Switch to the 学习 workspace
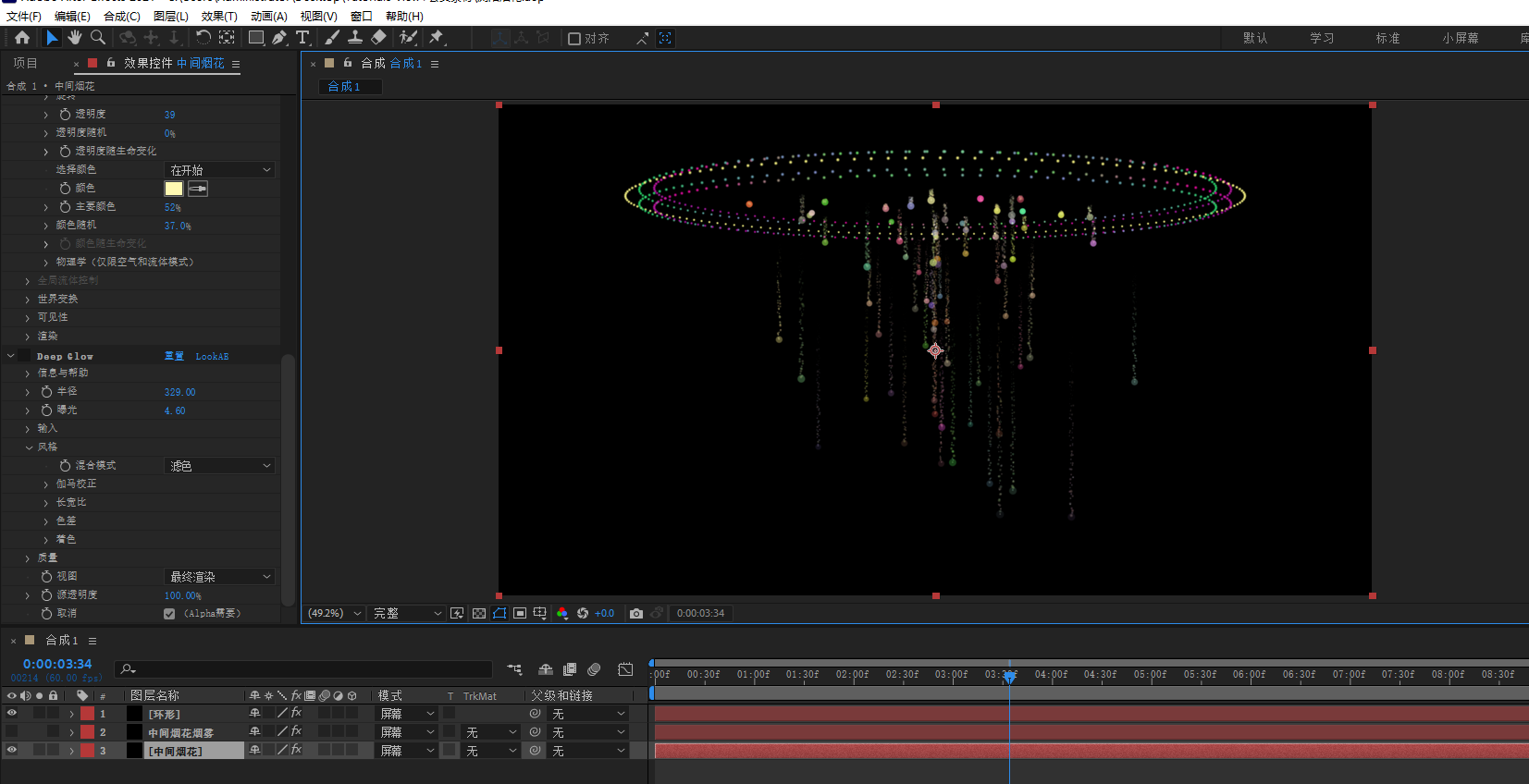The width and height of the screenshot is (1529, 784). (1321, 38)
